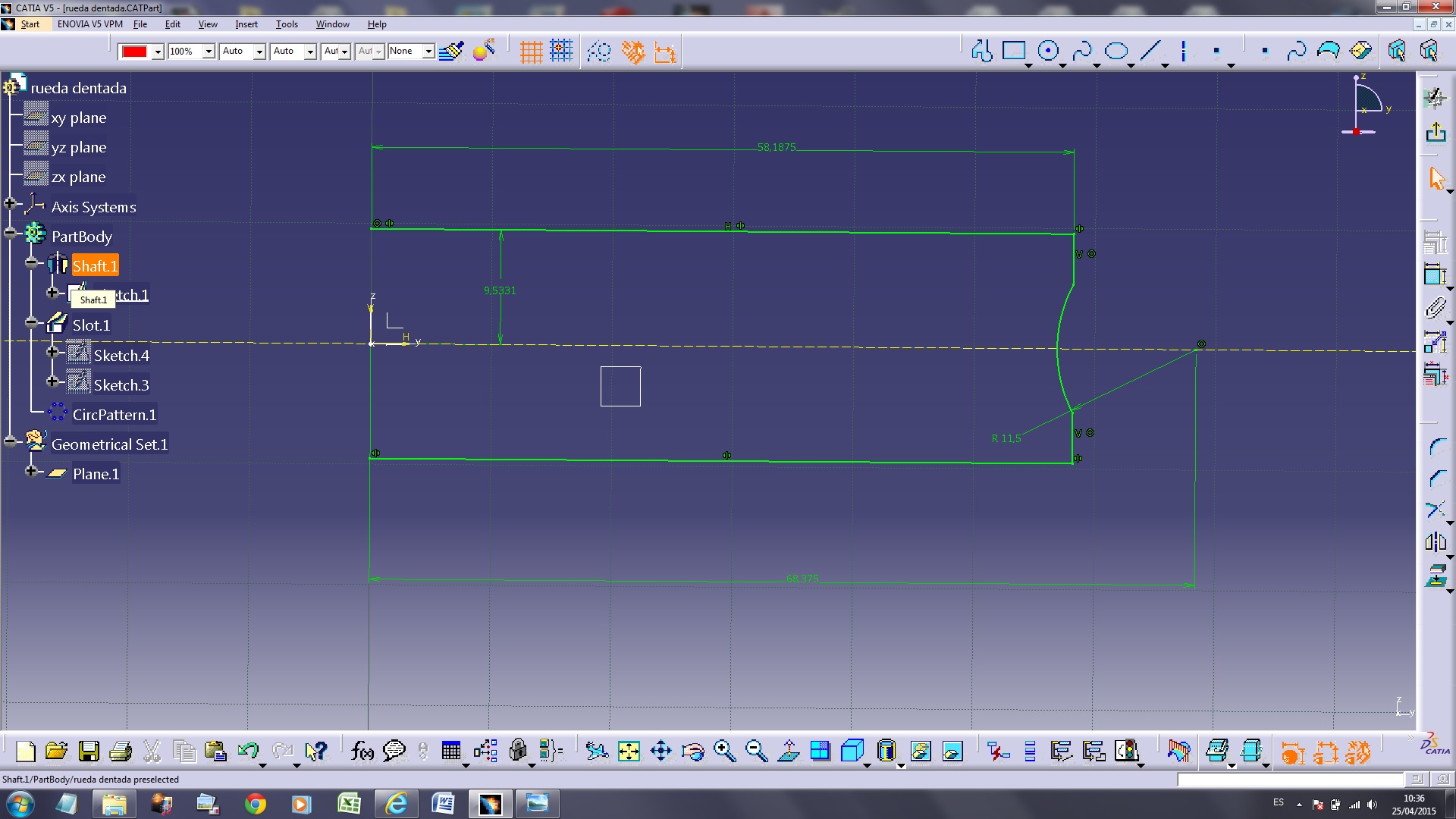This screenshot has width=1456, height=819.
Task: Click the Windows Start orb
Action: coord(20,804)
